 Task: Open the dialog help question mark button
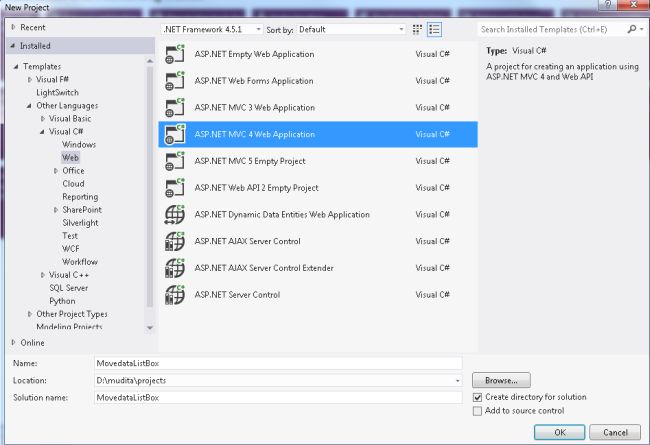coord(608,5)
